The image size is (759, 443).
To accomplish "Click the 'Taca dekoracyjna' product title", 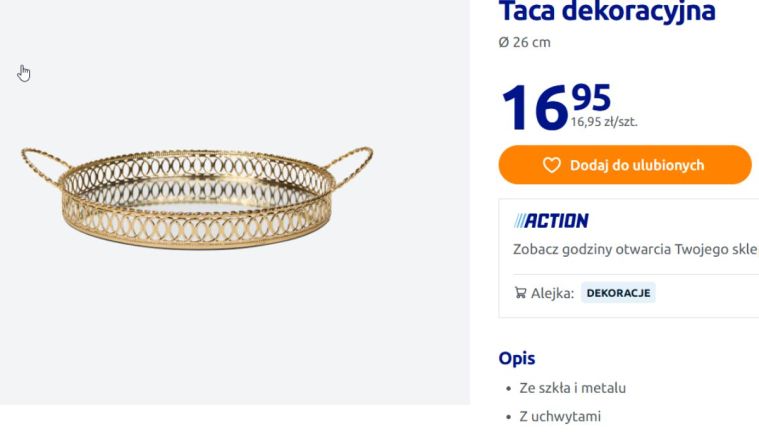I will click(607, 12).
